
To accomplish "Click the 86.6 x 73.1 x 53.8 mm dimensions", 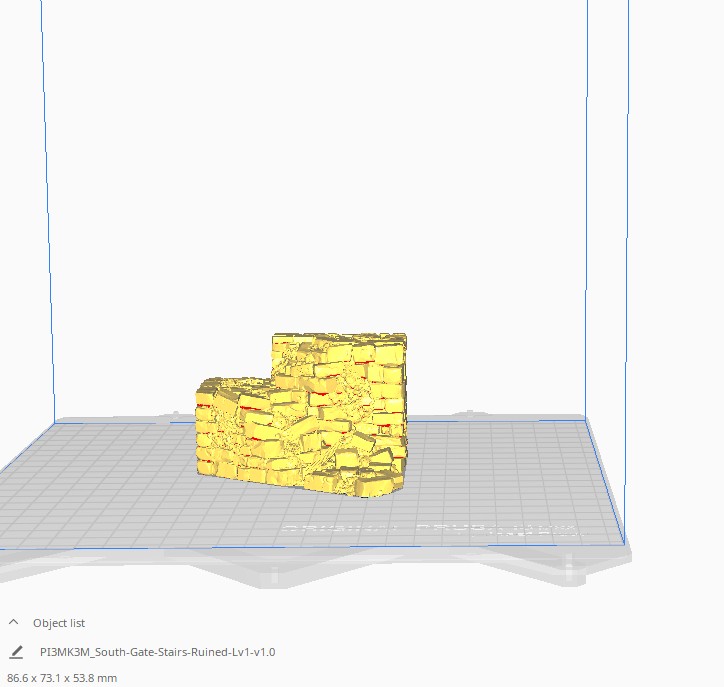I will point(62,678).
